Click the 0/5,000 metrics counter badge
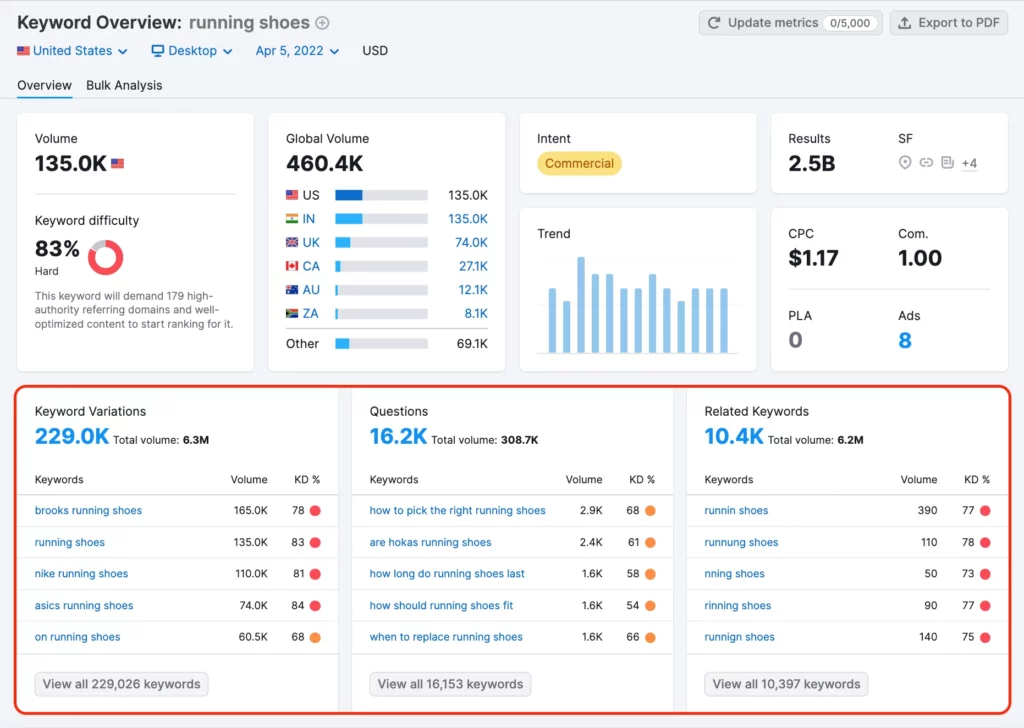 click(x=850, y=23)
